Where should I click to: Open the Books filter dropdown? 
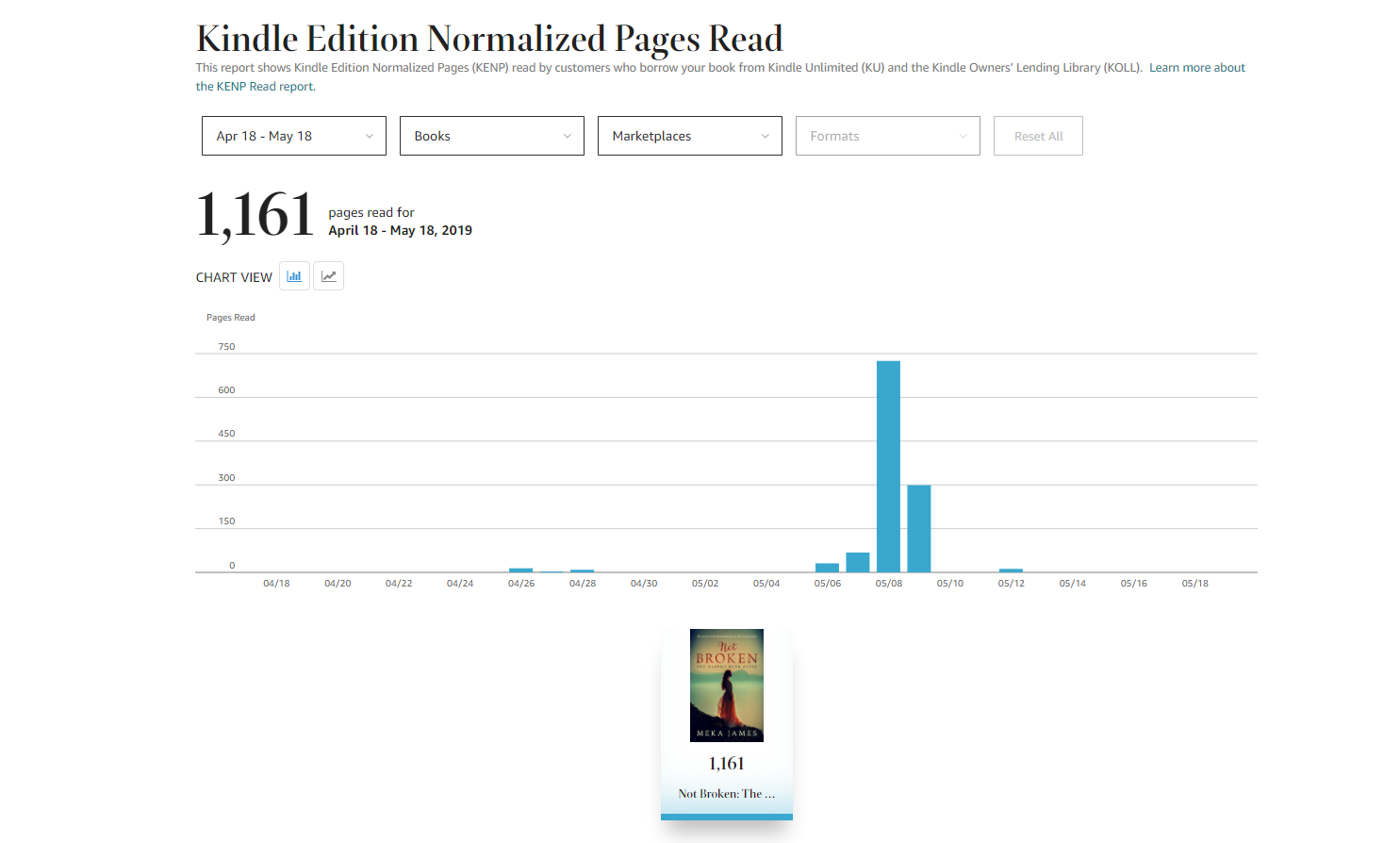492,136
